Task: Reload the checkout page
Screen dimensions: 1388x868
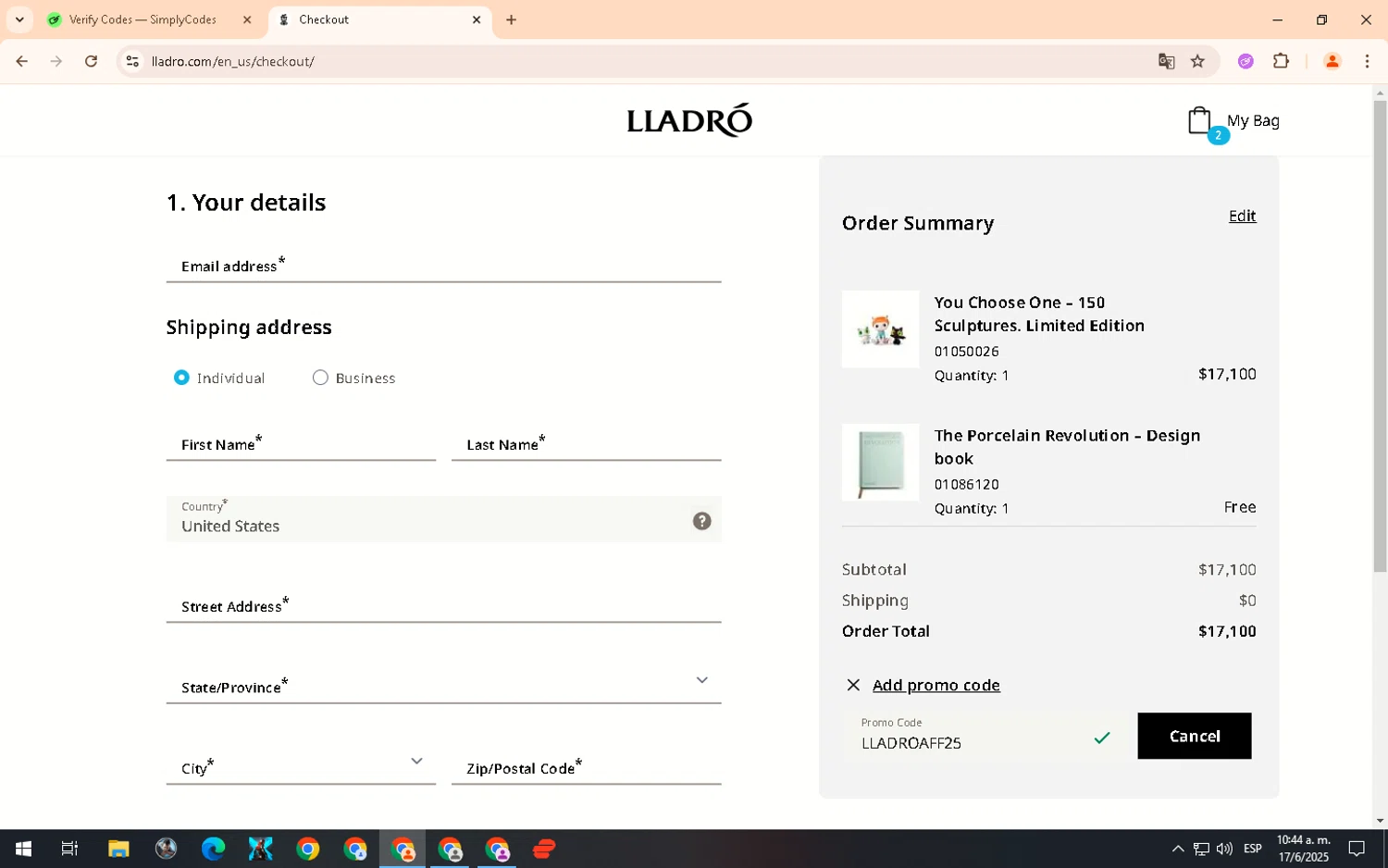Action: 91,61
